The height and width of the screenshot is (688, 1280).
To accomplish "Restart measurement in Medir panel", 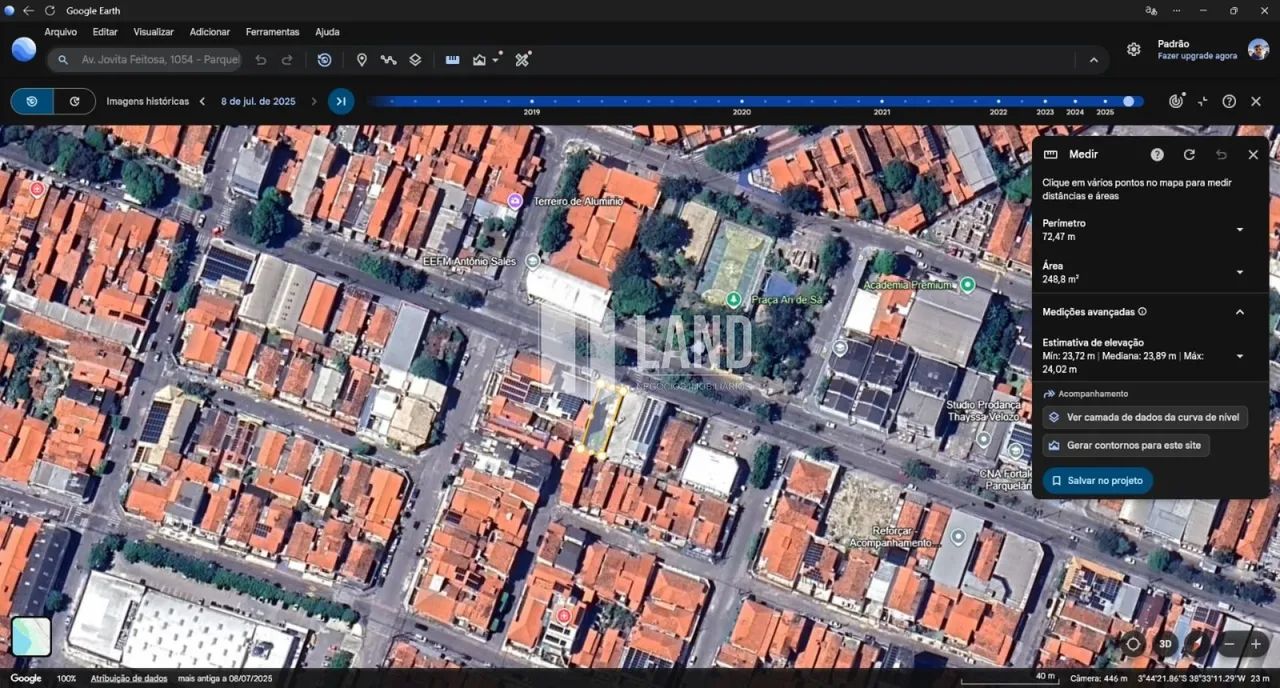I will coord(1189,155).
